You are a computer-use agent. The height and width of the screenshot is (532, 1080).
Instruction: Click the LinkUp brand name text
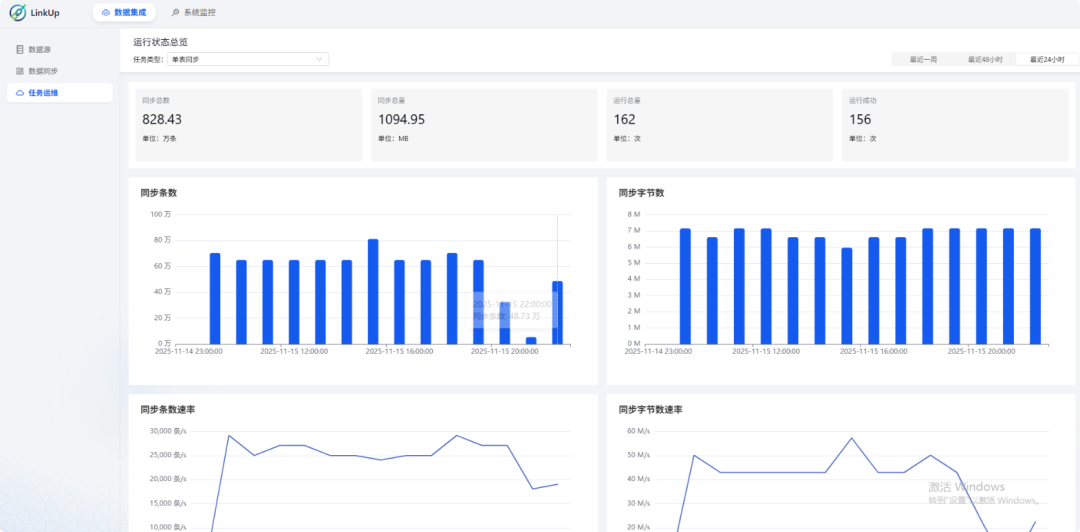[x=45, y=12]
